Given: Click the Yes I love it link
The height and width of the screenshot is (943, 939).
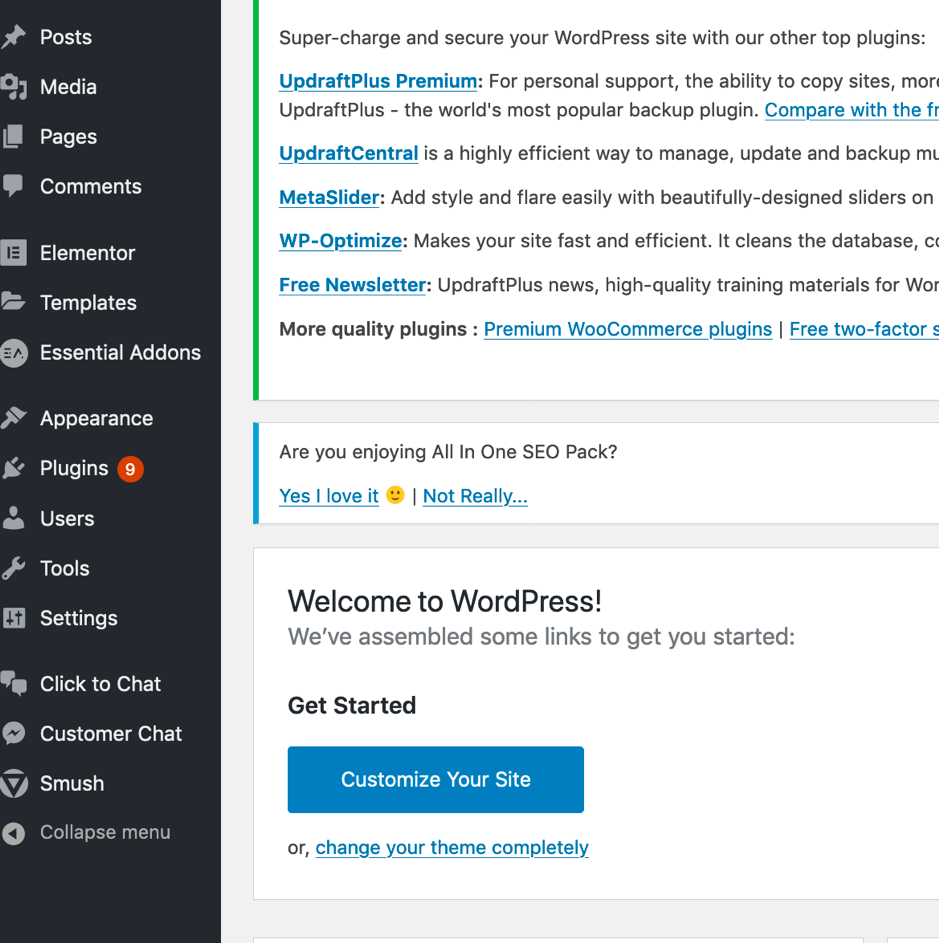Looking at the screenshot, I should pos(329,496).
